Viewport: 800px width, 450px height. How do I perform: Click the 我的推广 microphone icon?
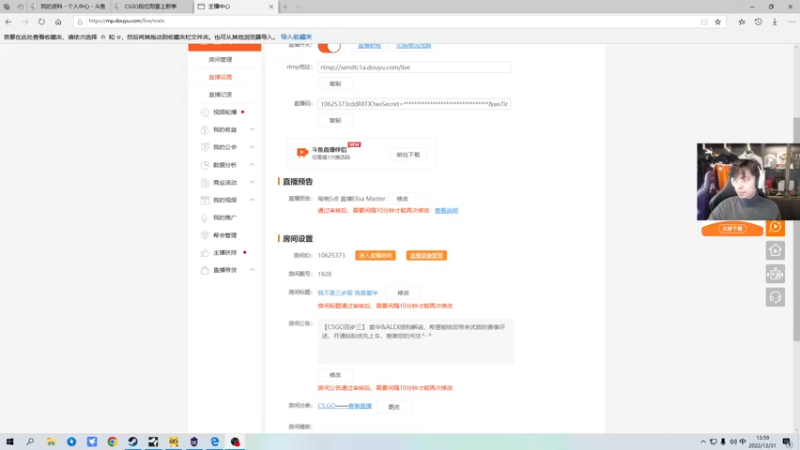(x=205, y=217)
